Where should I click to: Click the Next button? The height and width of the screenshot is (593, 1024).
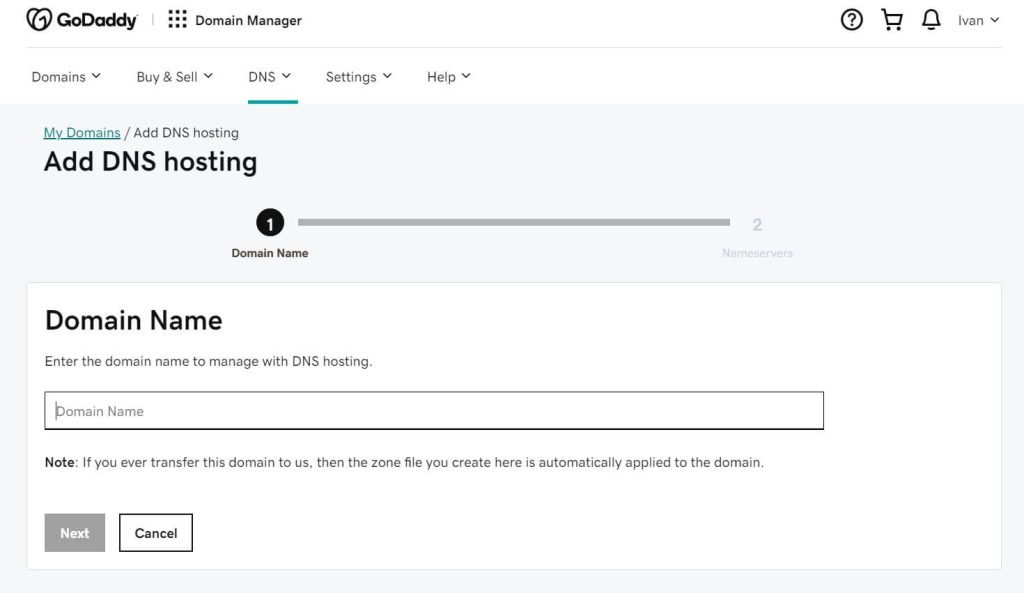74,533
